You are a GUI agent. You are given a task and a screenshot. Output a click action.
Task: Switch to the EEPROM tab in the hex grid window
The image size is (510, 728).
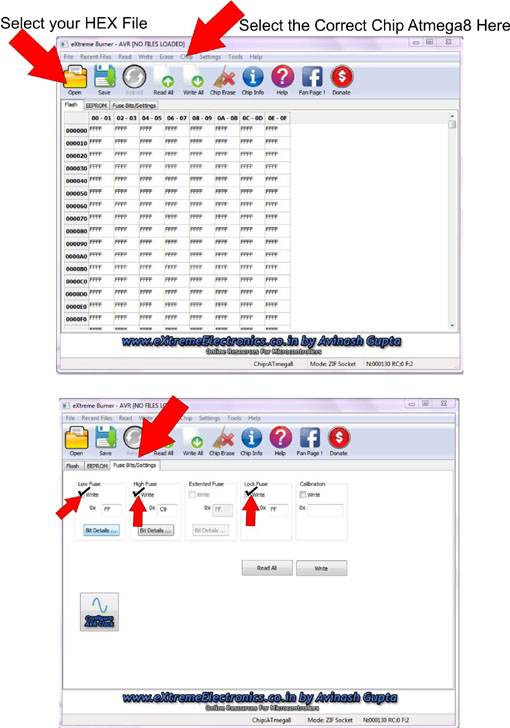[x=96, y=105]
